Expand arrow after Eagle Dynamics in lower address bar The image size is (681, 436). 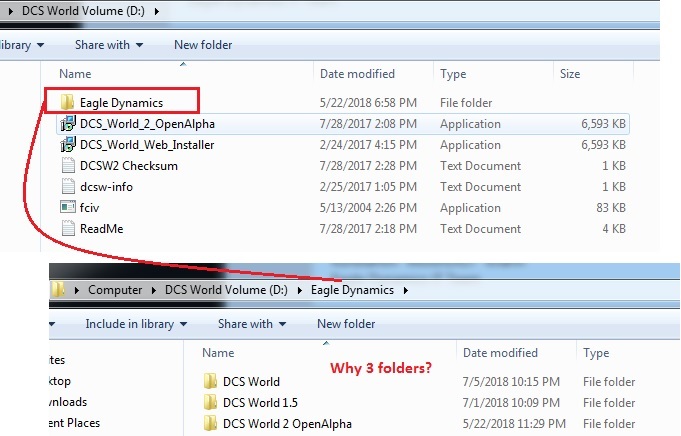coord(406,290)
